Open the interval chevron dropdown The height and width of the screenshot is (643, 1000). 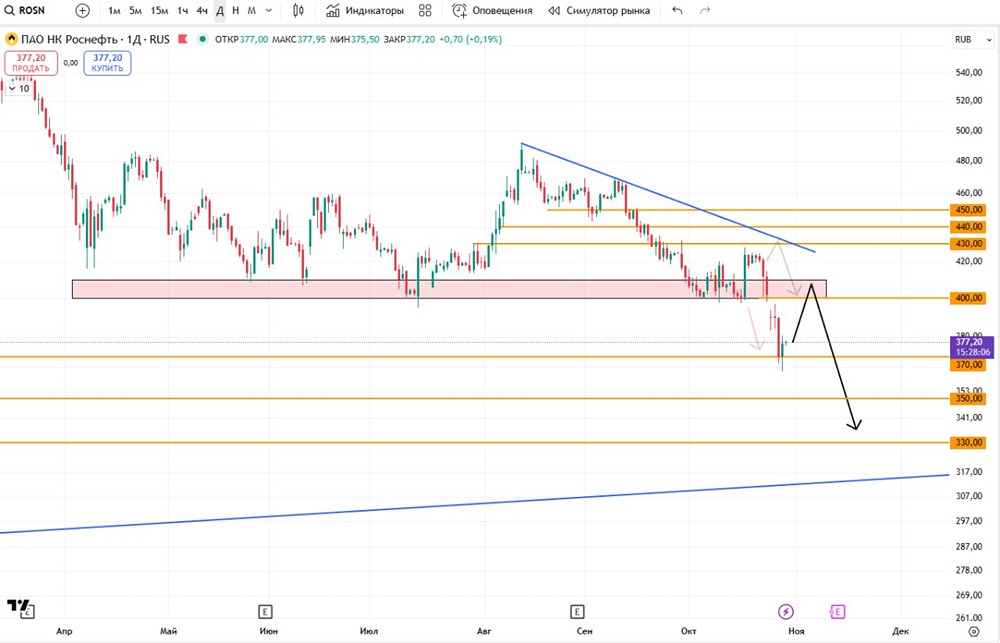coord(267,11)
